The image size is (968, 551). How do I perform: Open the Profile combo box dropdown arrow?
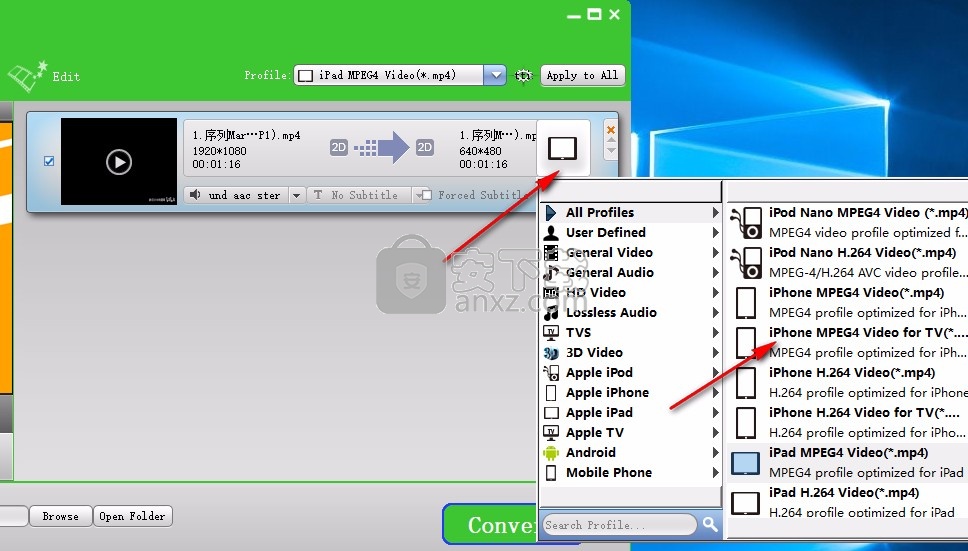(x=495, y=75)
